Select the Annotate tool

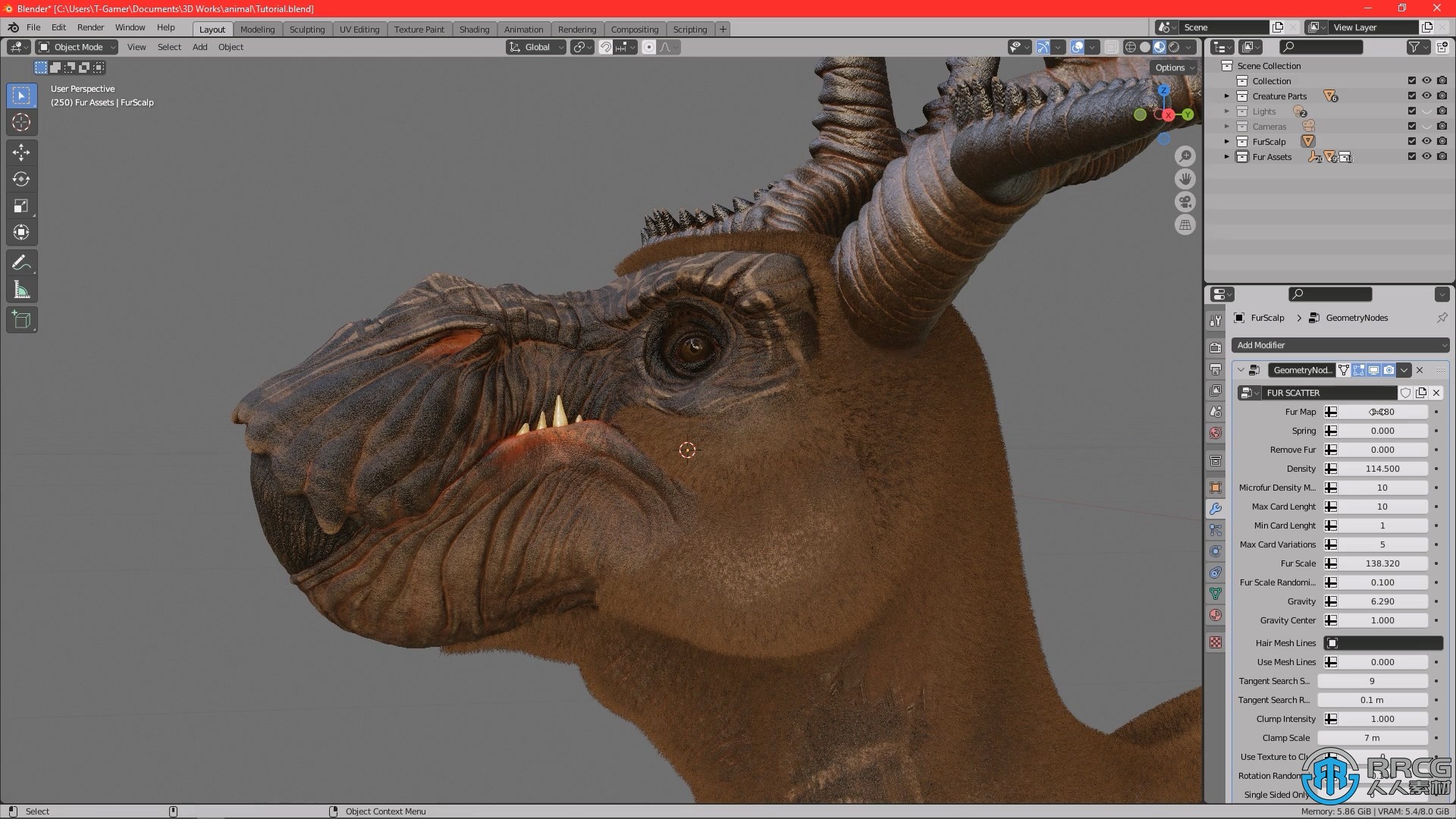click(21, 263)
